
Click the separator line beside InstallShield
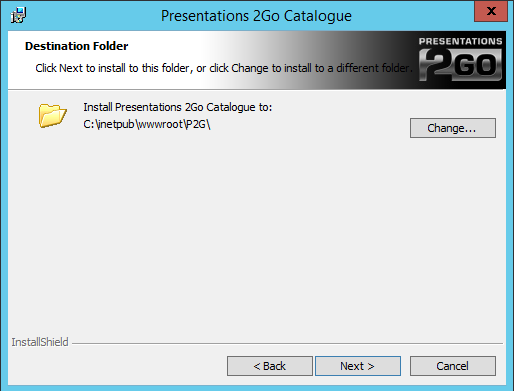click(x=287, y=343)
